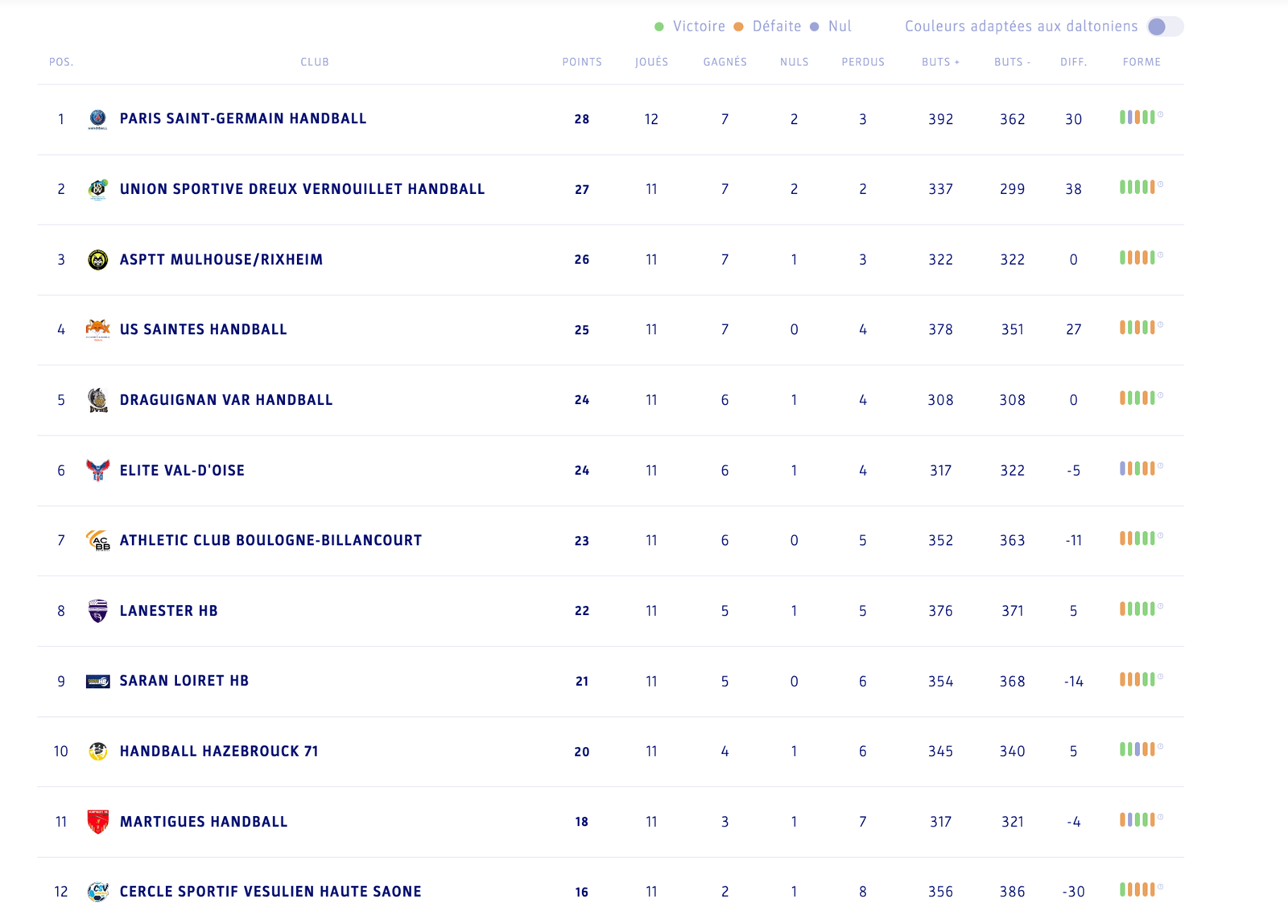Click Martigues Handball's 18 points value
The height and width of the screenshot is (924, 1288).
click(x=582, y=822)
